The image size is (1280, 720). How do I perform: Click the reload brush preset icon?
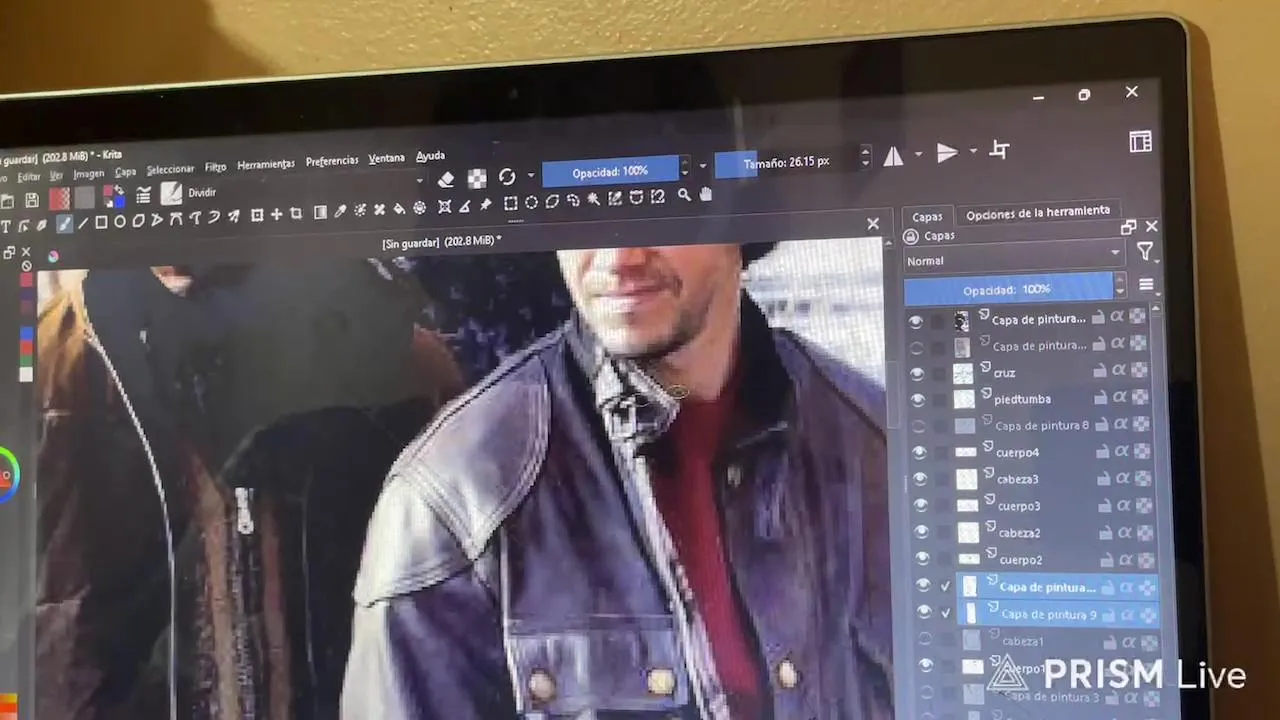[507, 177]
